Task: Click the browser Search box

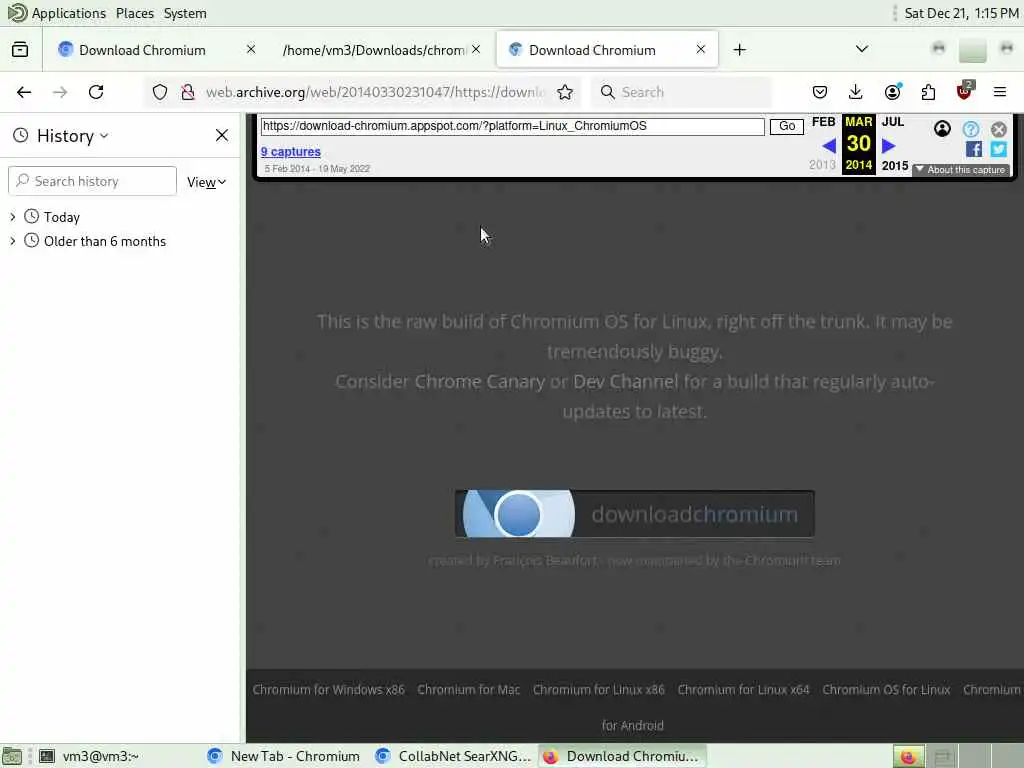Action: point(681,92)
